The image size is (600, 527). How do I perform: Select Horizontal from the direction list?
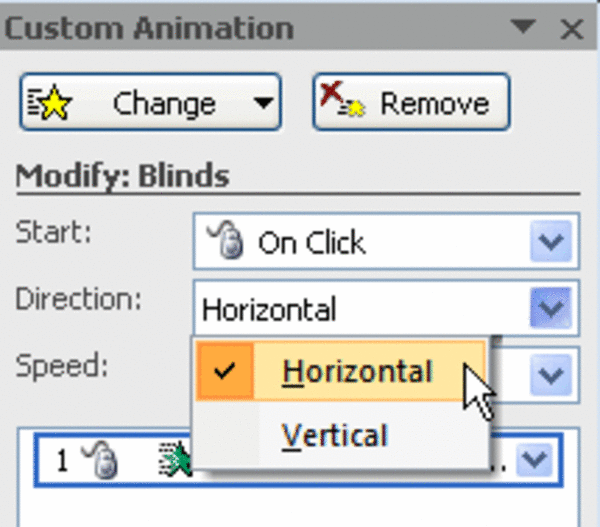point(357,371)
